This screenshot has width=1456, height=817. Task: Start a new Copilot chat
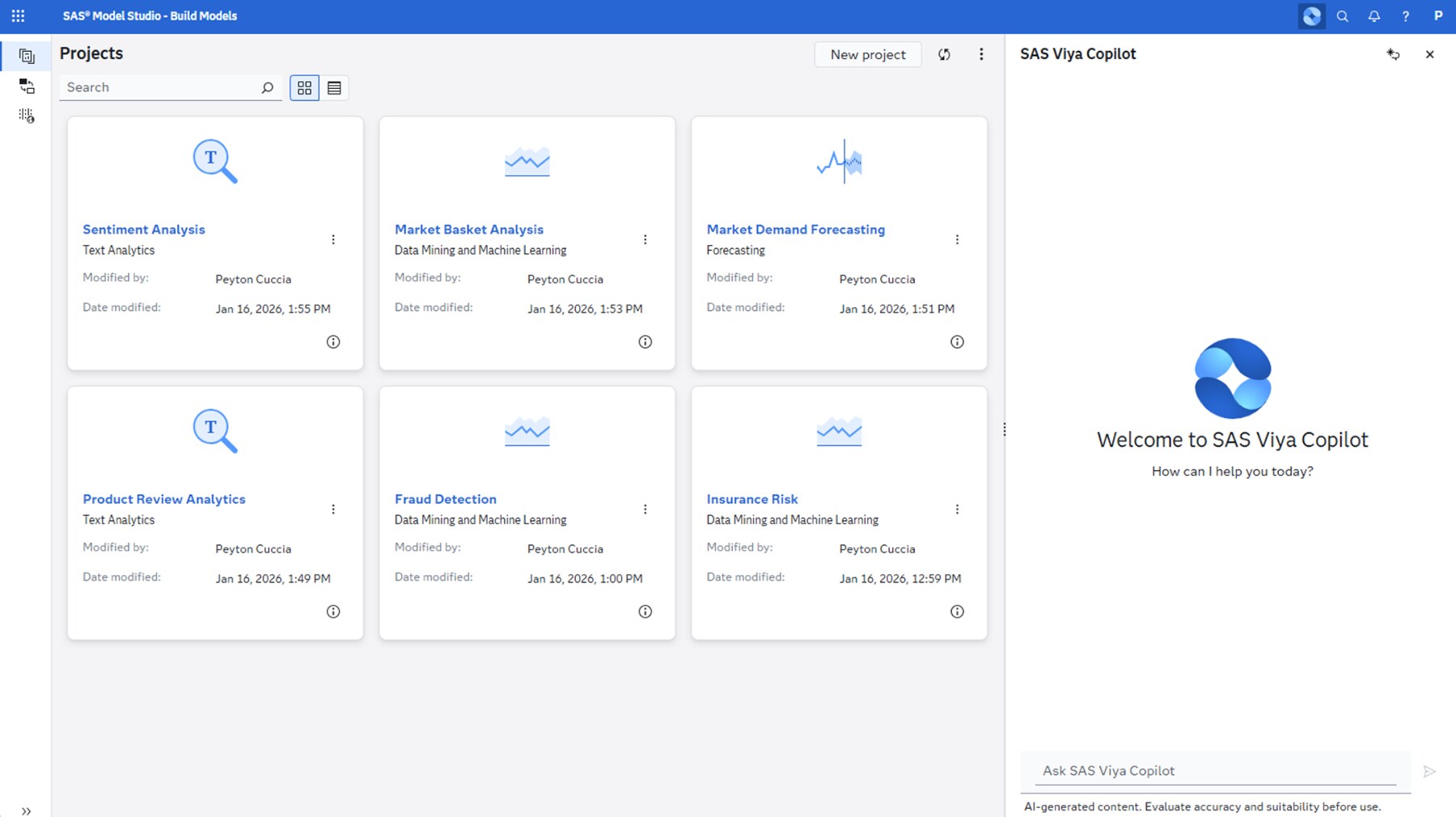coord(1393,54)
